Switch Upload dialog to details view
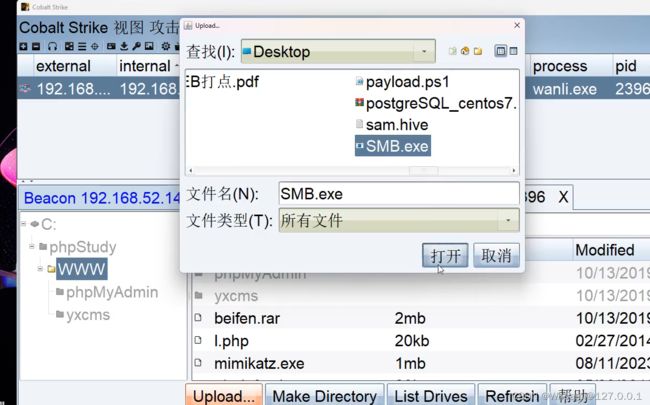 [x=514, y=51]
